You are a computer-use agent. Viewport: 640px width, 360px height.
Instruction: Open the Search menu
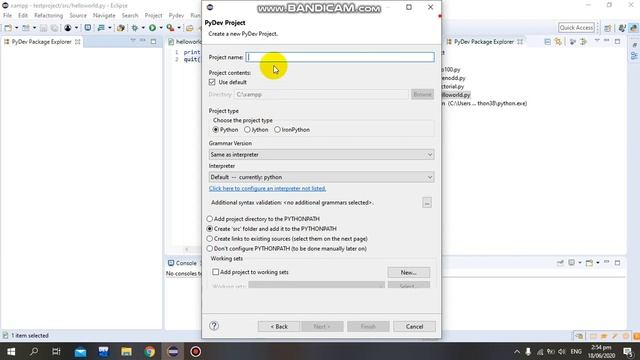tap(130, 16)
